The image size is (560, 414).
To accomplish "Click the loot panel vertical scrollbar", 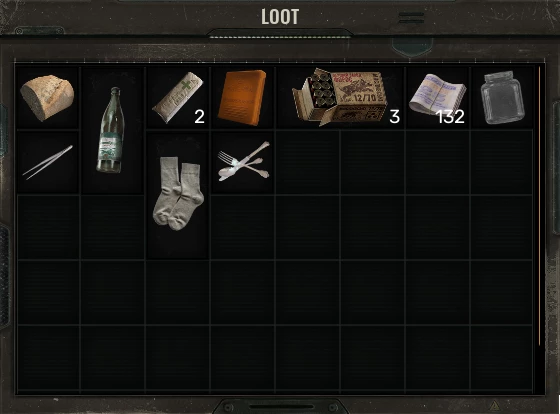I will (539, 206).
